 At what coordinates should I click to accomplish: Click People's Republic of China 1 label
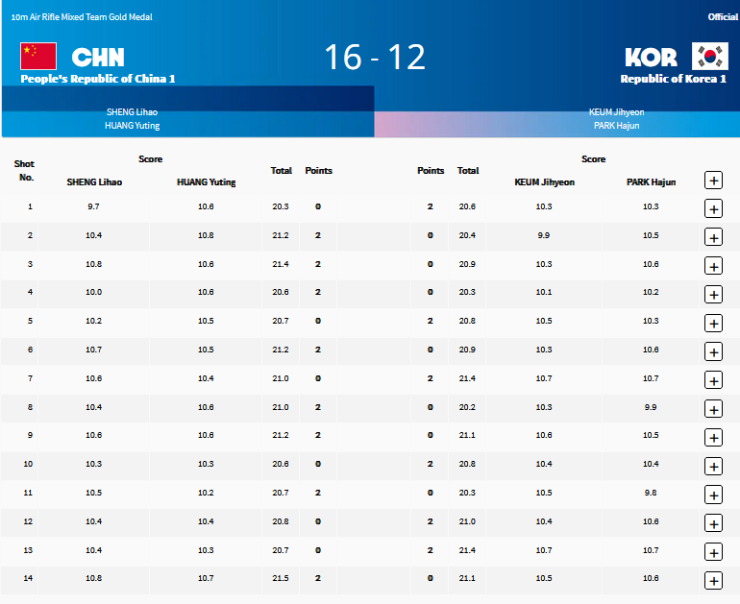tap(98, 79)
